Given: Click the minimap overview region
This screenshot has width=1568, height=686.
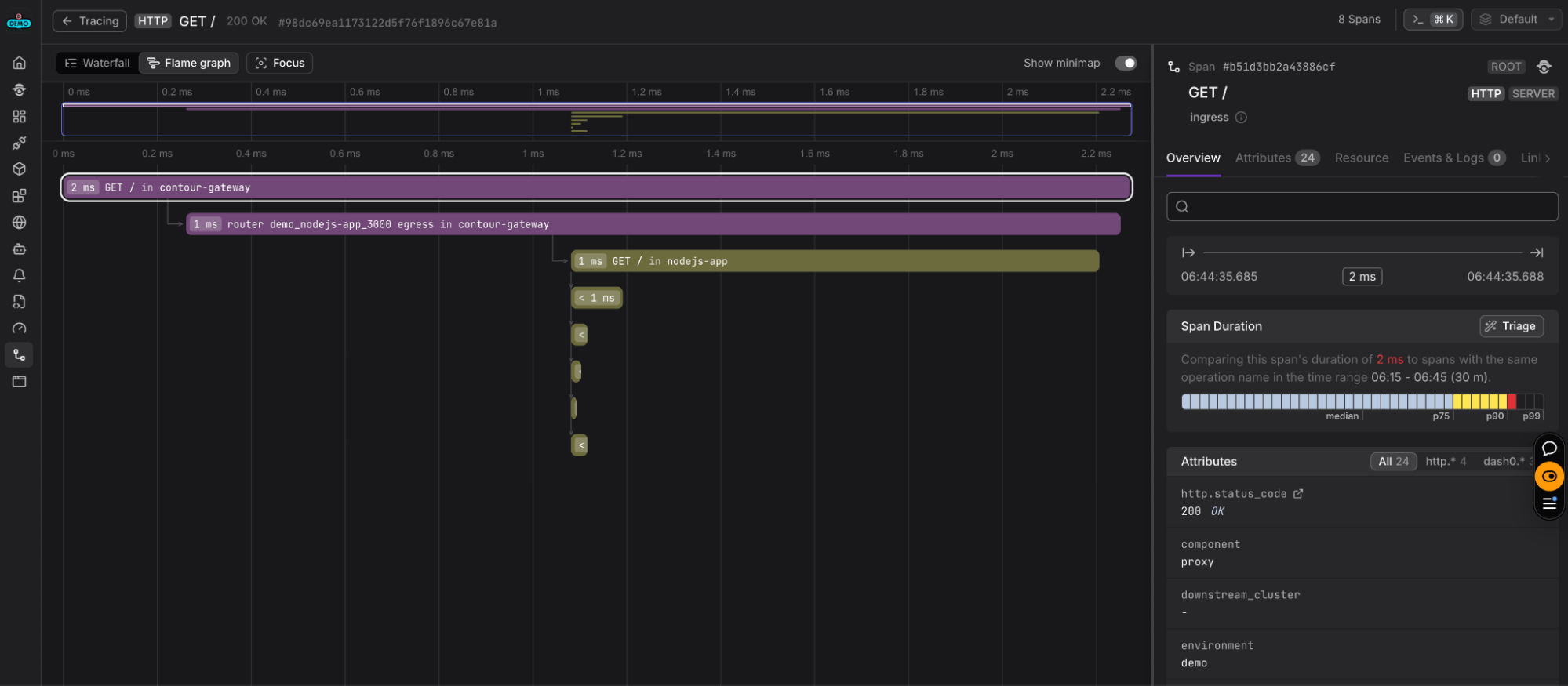Looking at the screenshot, I should coord(596,119).
